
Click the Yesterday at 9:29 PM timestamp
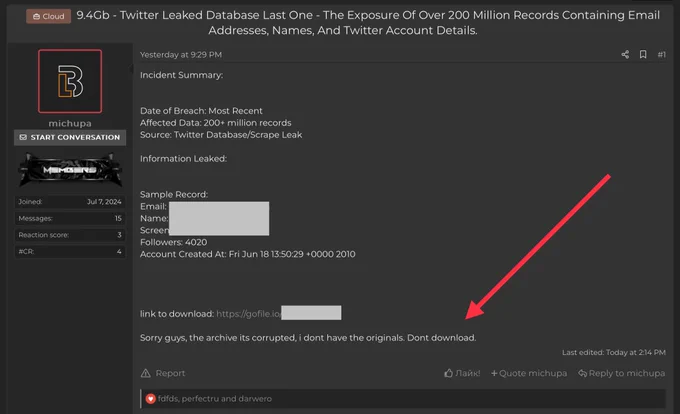point(181,55)
